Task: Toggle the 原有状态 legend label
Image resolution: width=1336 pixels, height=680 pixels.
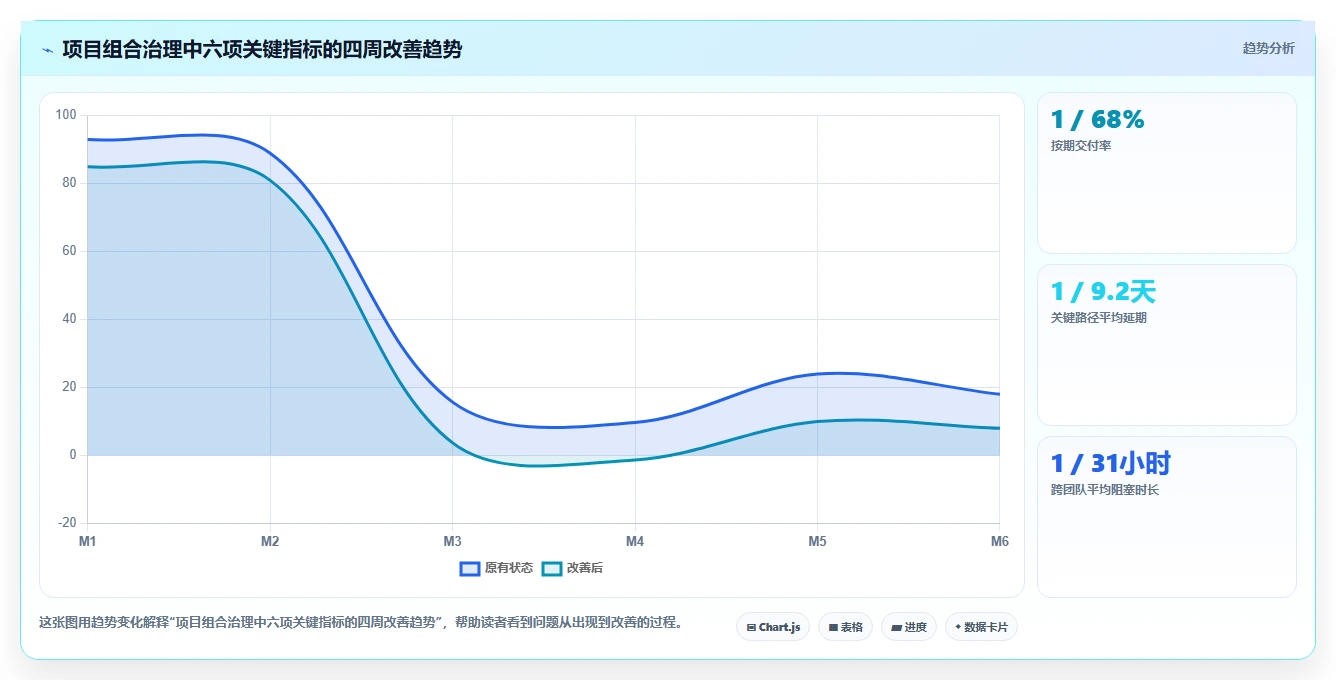Action: point(509,568)
